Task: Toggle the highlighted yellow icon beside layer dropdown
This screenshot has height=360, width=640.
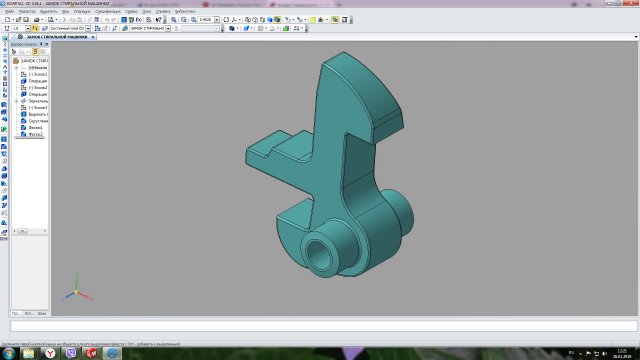Action: pyautogui.click(x=35, y=28)
